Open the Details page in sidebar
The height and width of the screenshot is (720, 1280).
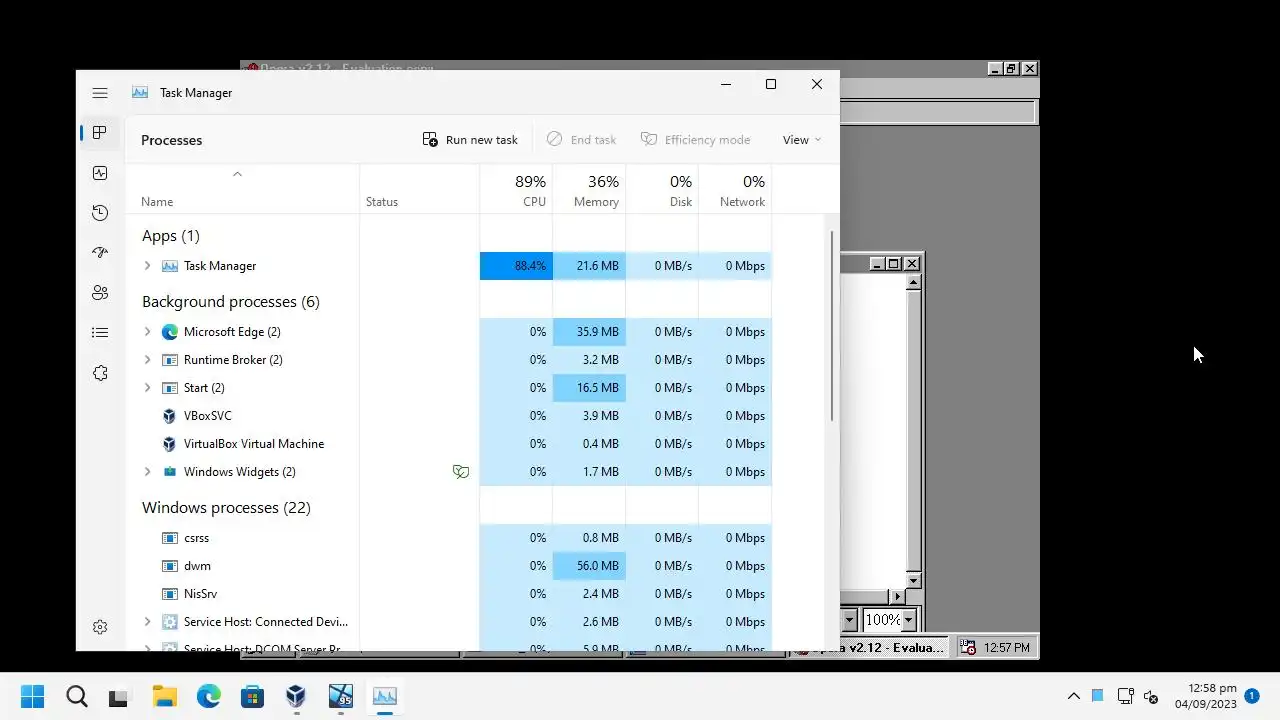pyautogui.click(x=100, y=333)
